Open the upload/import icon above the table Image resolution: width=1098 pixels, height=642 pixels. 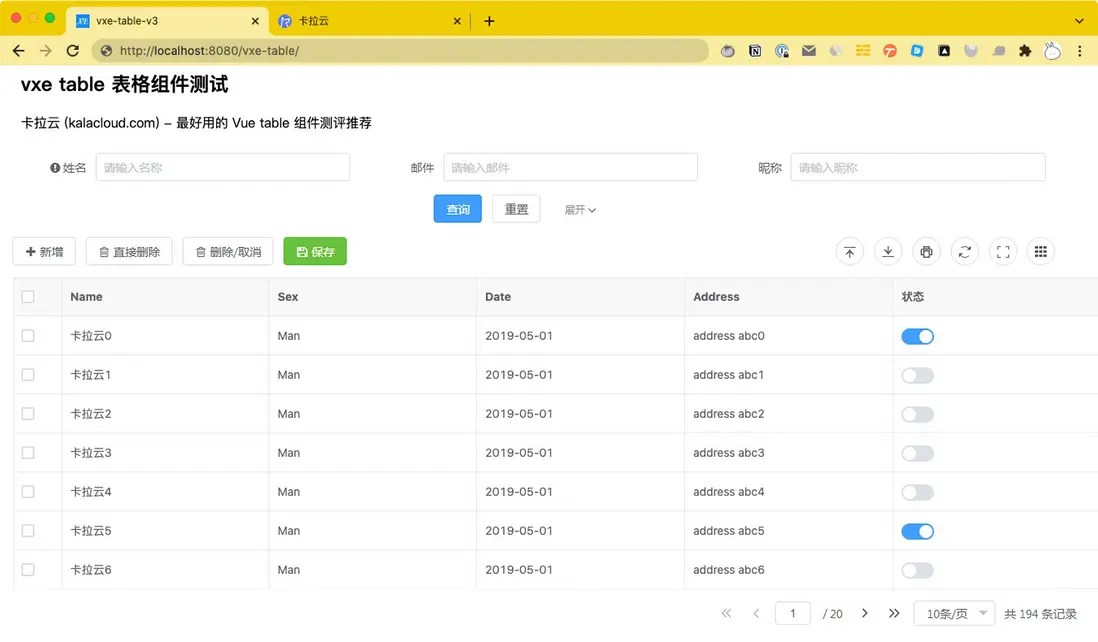tap(849, 251)
